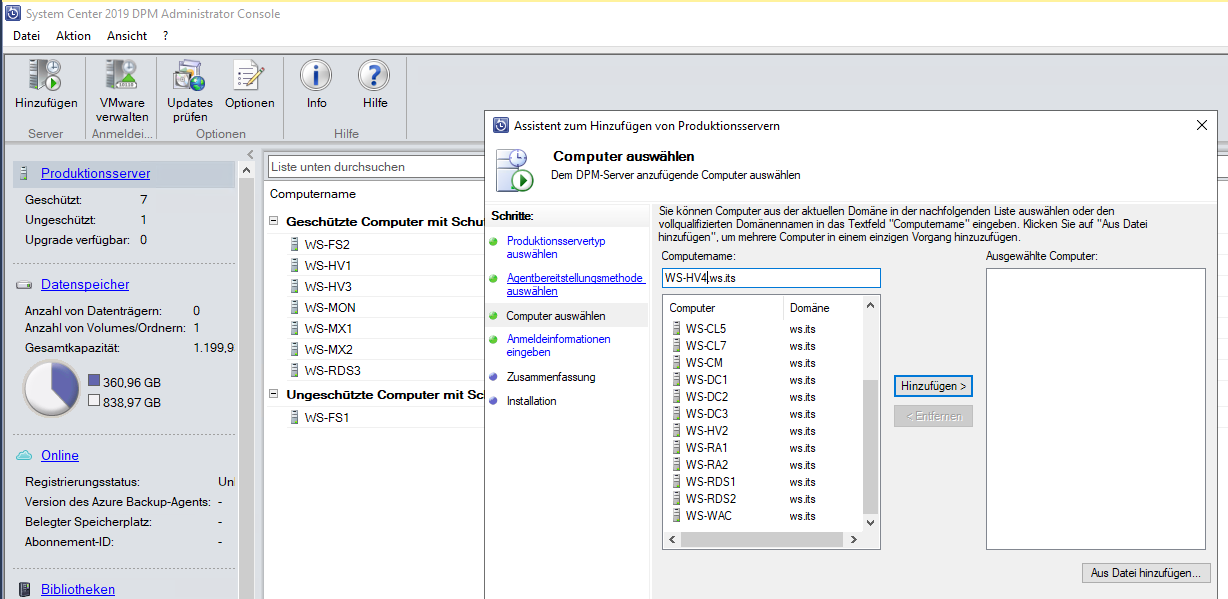The height and width of the screenshot is (599, 1228).
Task: Click the Liste unten durchsuchen search box
Action: coord(378,167)
